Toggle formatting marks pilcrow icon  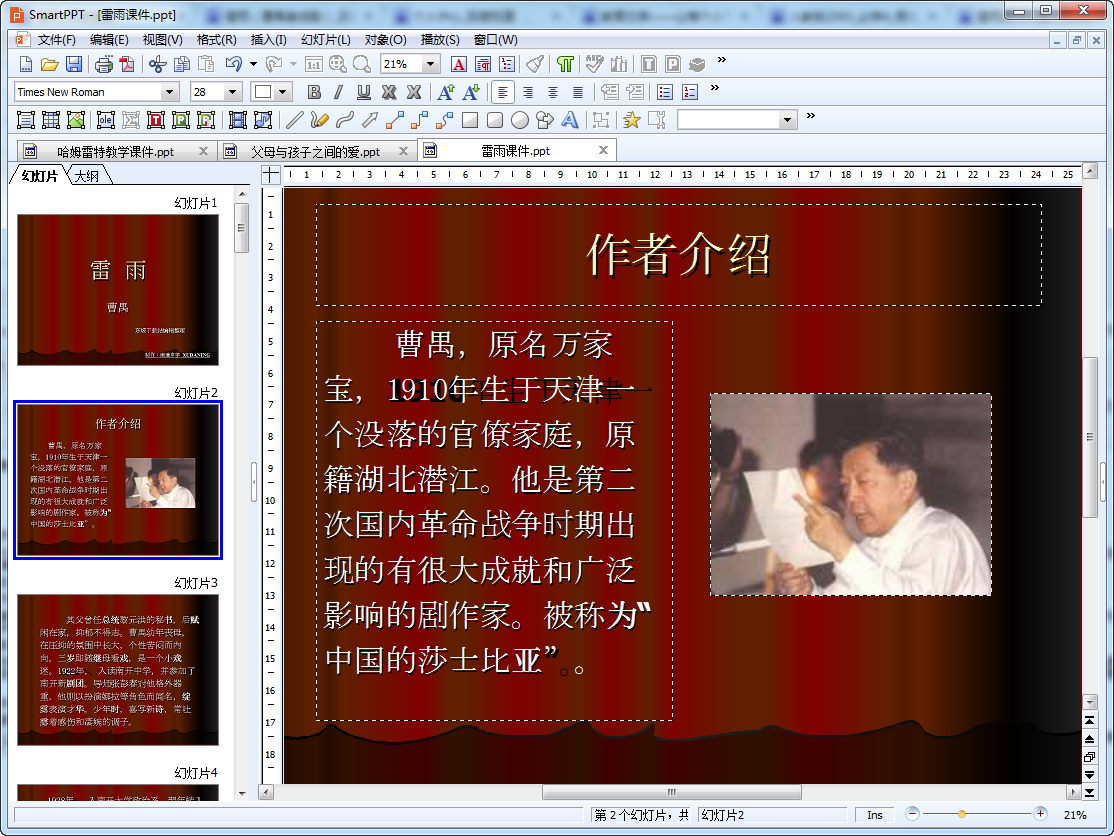[565, 65]
